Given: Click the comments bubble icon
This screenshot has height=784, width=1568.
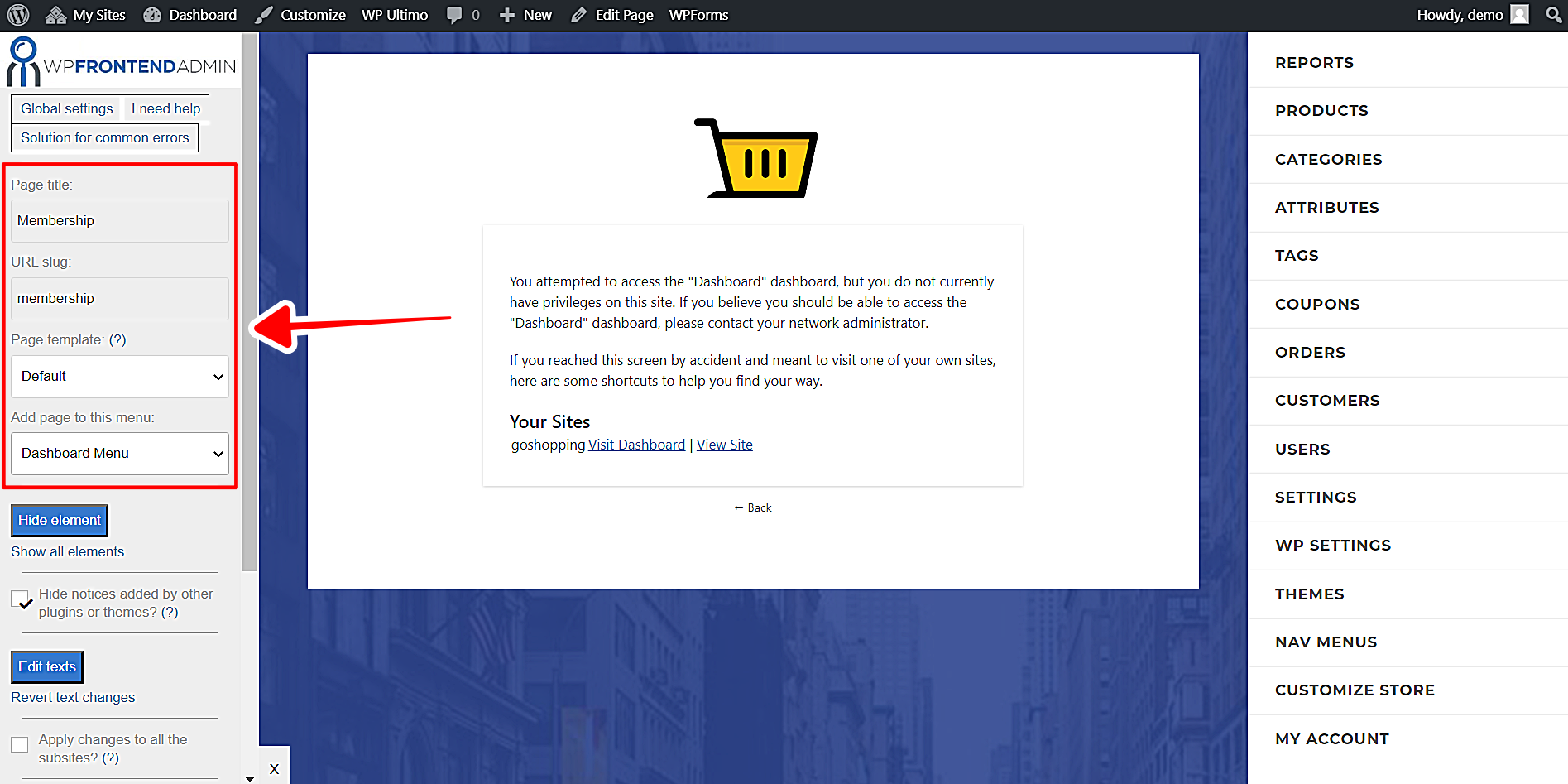Looking at the screenshot, I should click(x=454, y=15).
